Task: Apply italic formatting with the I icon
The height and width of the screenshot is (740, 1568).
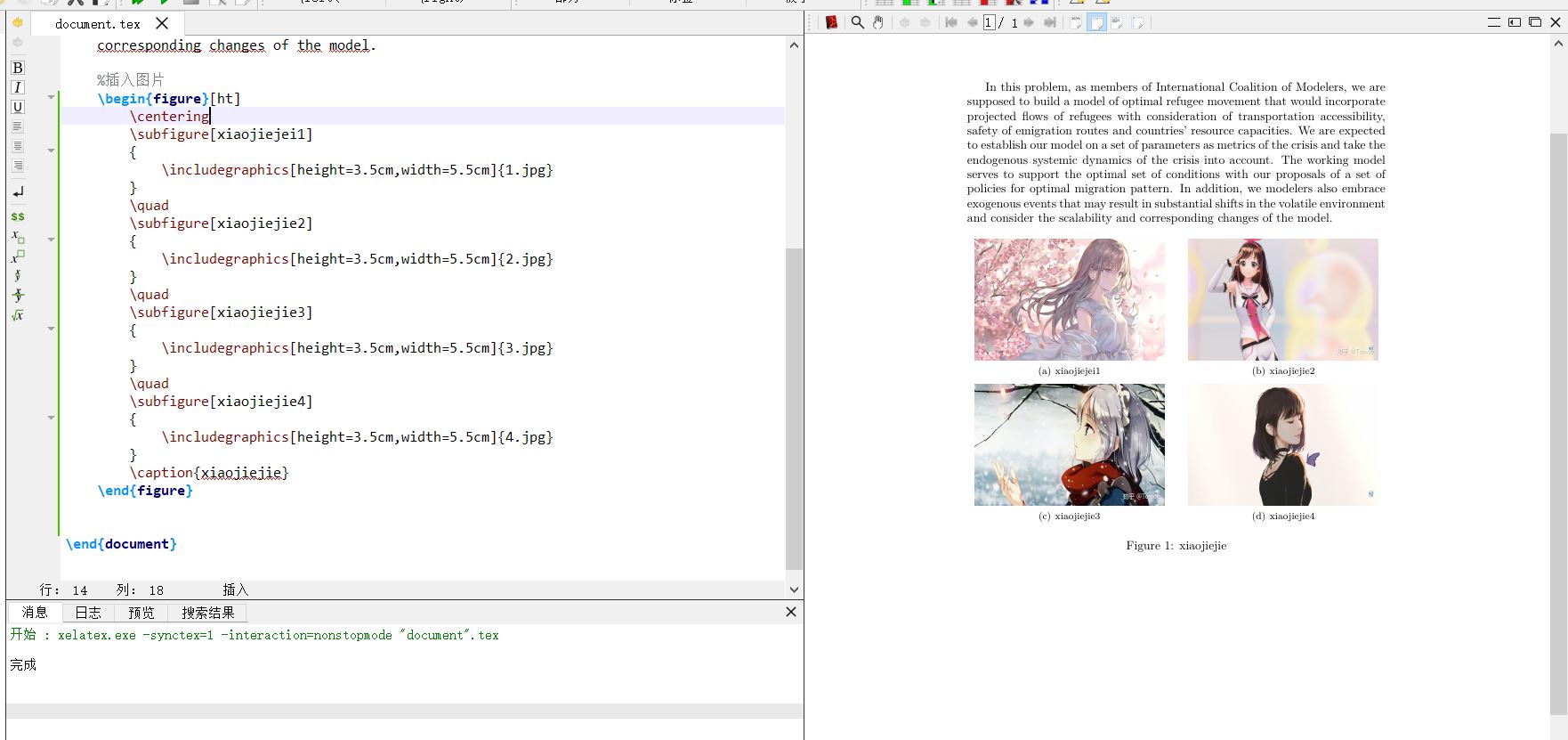Action: click(18, 87)
